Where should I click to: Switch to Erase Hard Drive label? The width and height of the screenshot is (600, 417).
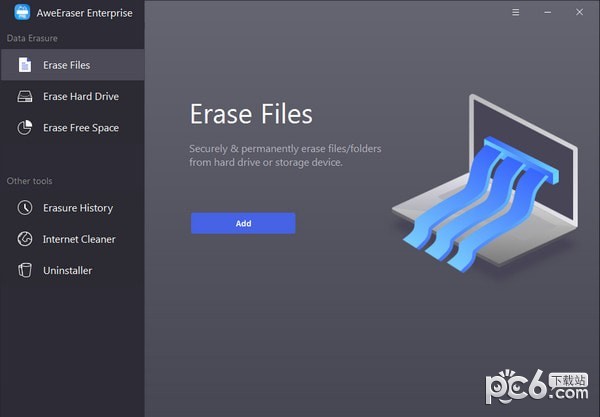click(x=81, y=96)
